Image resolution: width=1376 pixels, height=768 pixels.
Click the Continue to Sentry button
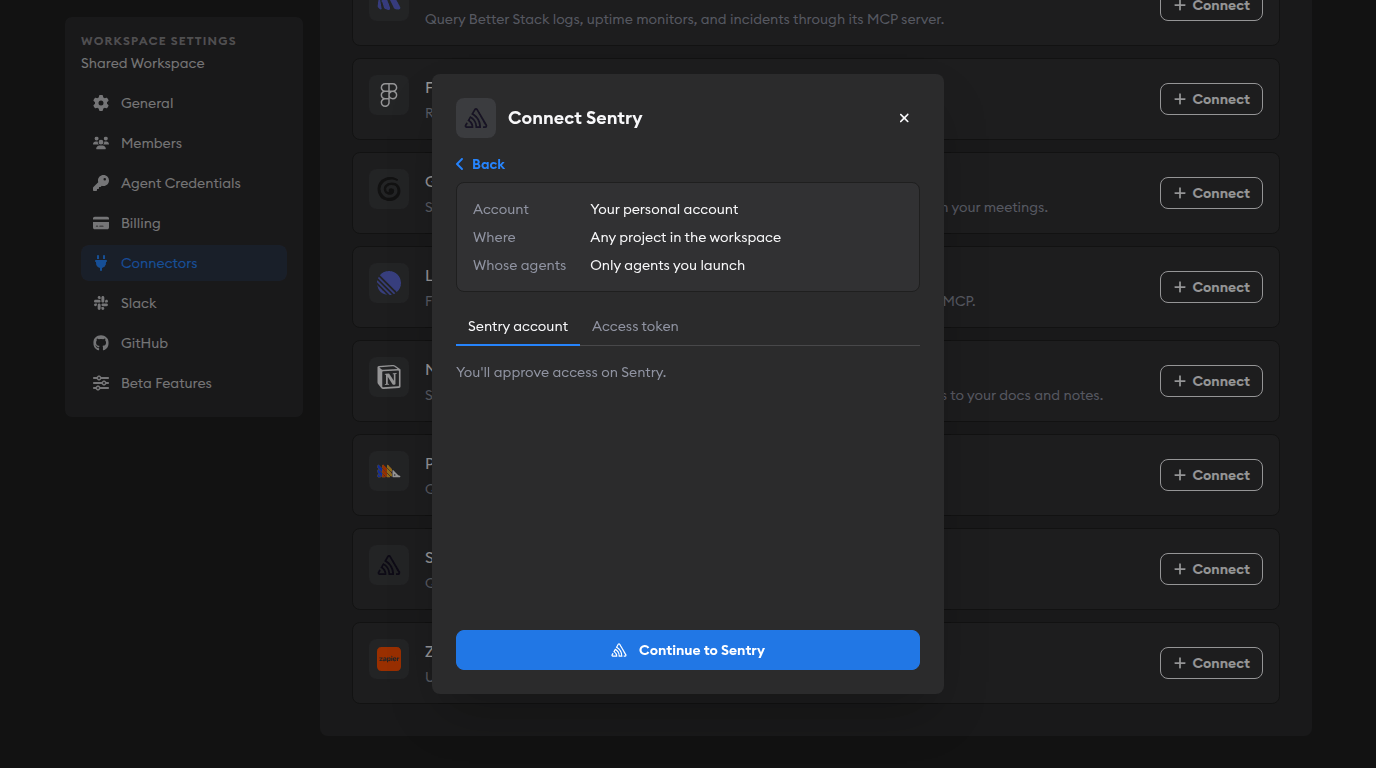(688, 650)
